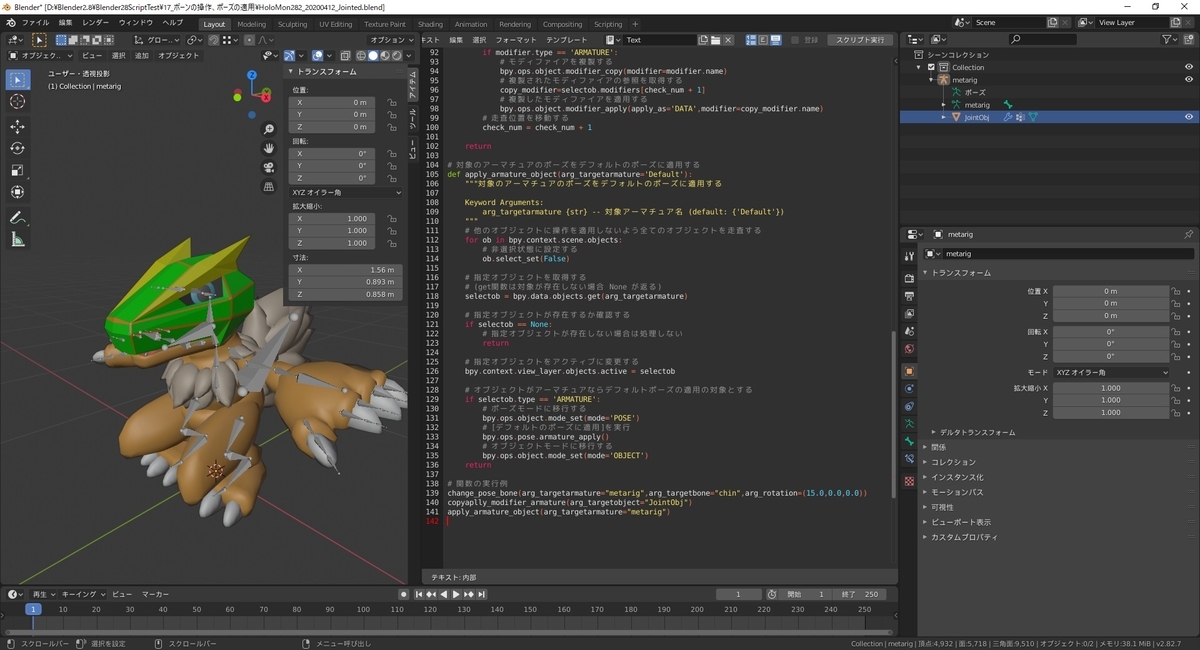Image resolution: width=1200 pixels, height=650 pixels.
Task: Click the Marker menu in timeline
Action: [x=155, y=594]
